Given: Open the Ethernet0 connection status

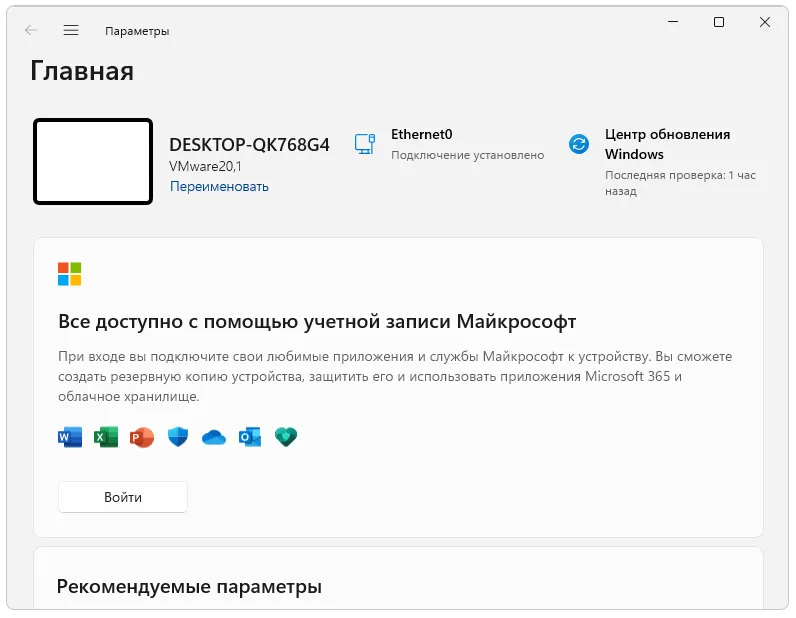Looking at the screenshot, I should [449, 144].
